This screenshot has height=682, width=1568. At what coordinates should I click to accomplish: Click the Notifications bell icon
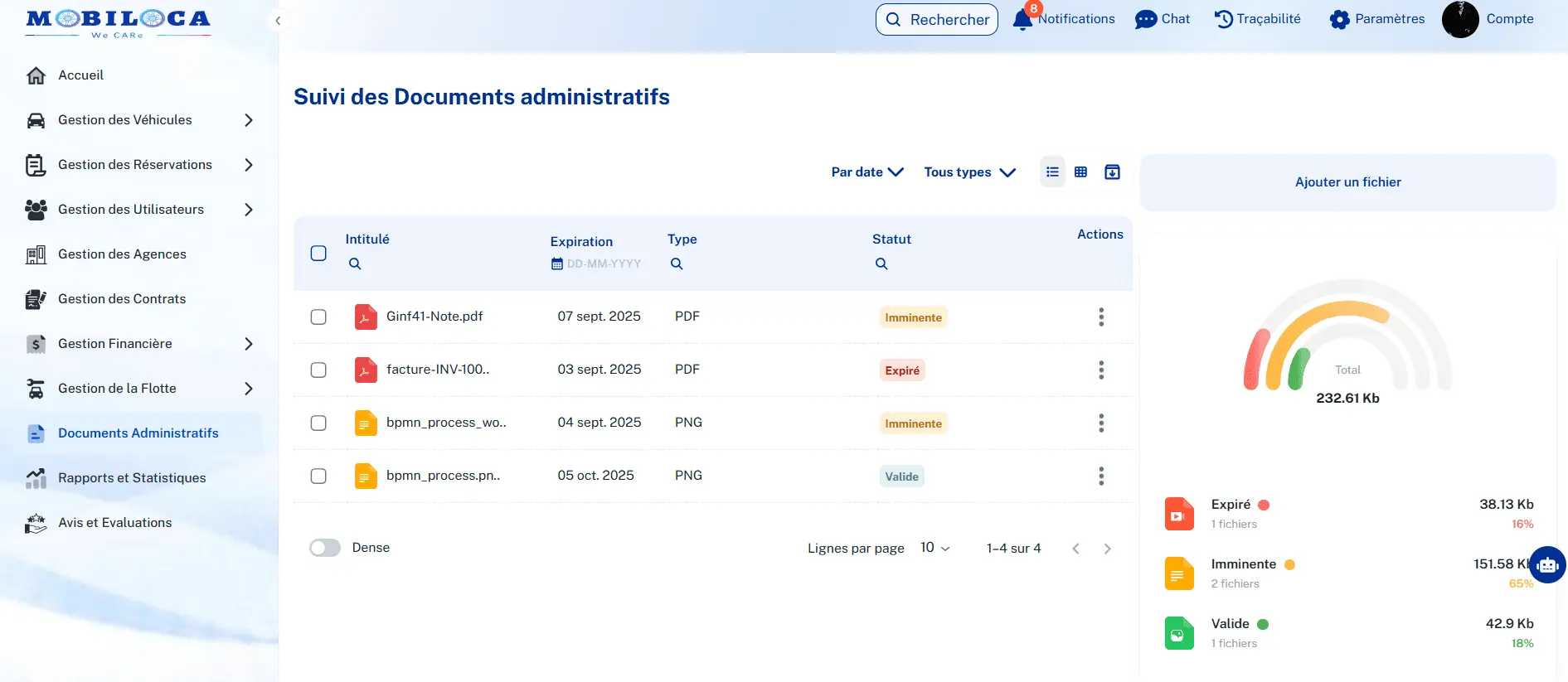[x=1023, y=20]
